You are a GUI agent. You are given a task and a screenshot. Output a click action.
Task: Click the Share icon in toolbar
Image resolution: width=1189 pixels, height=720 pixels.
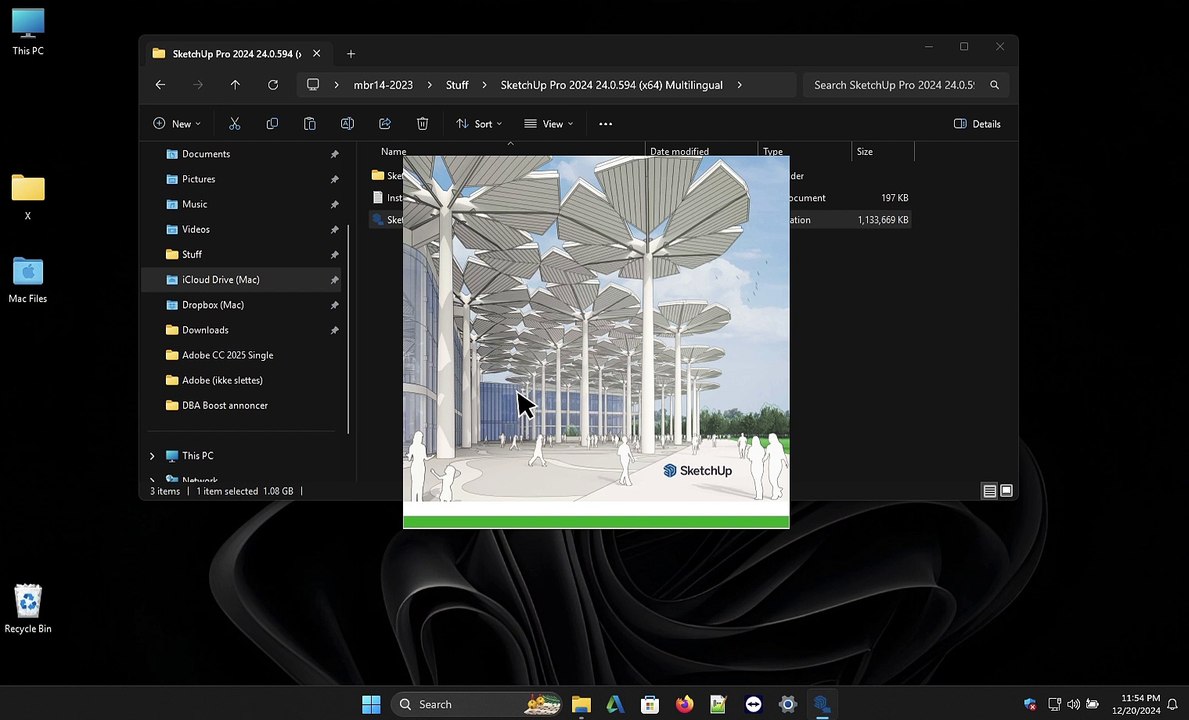click(385, 124)
